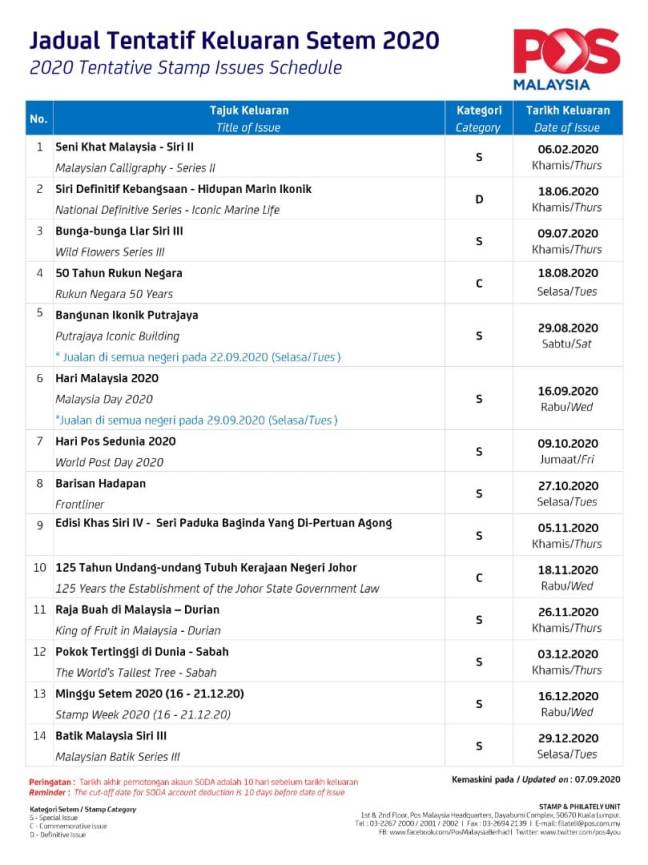Click the 'Hari Pos Sedunia 2020' row title
Screen dimensions: 648x865
tap(115, 441)
